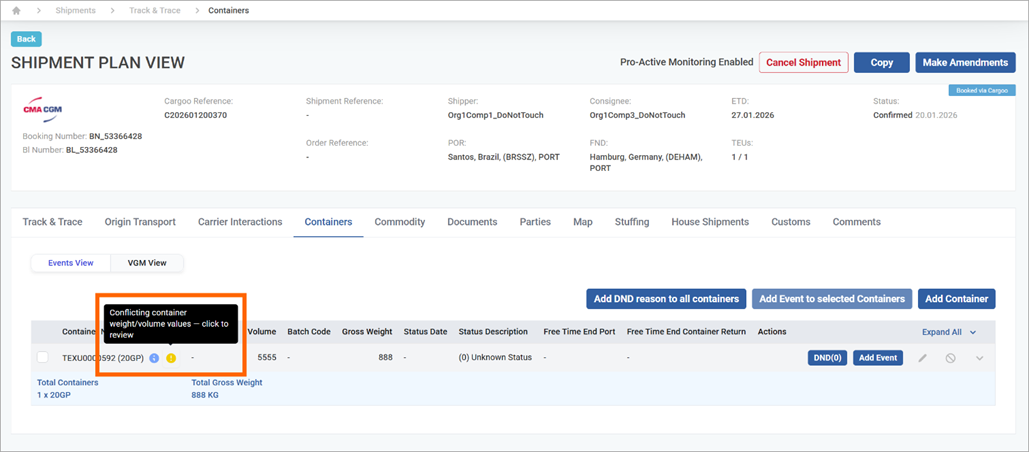Click the DND(0) button

828,358
